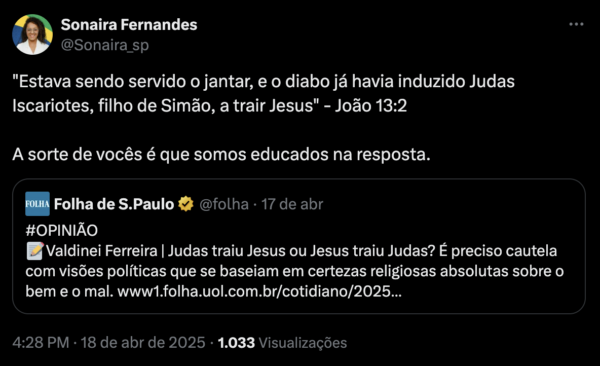The height and width of the screenshot is (366, 600).
Task: Click the 'bem e o mal' text line
Action: coord(214,292)
